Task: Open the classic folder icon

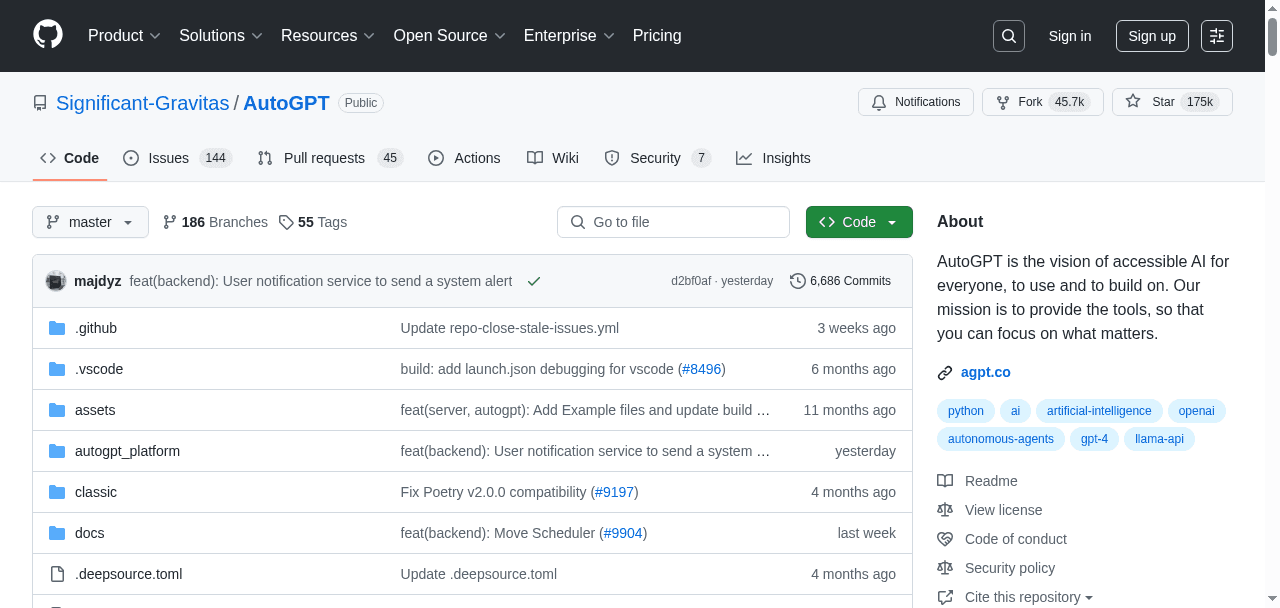Action: (x=57, y=492)
